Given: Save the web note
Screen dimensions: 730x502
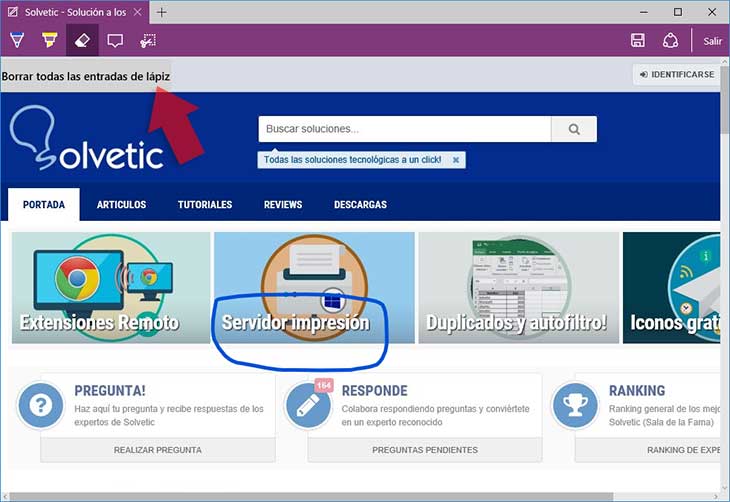Looking at the screenshot, I should (638, 41).
